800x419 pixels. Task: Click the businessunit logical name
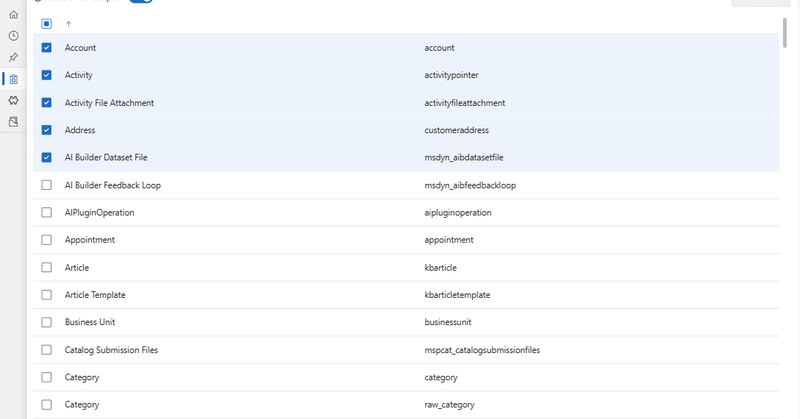click(x=448, y=322)
